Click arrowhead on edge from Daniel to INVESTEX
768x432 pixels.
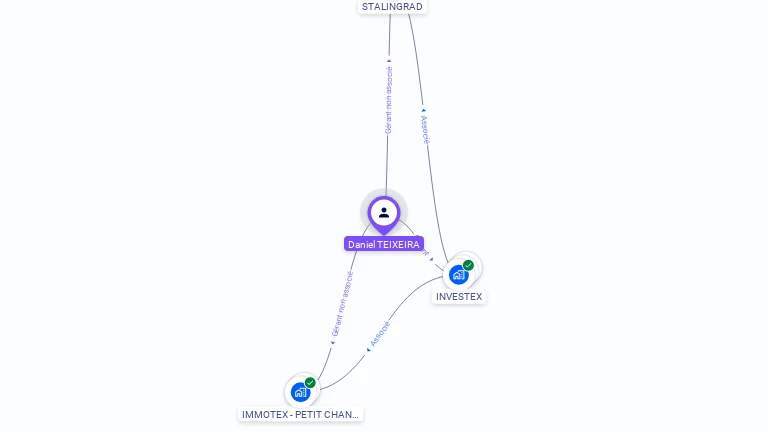point(432,260)
